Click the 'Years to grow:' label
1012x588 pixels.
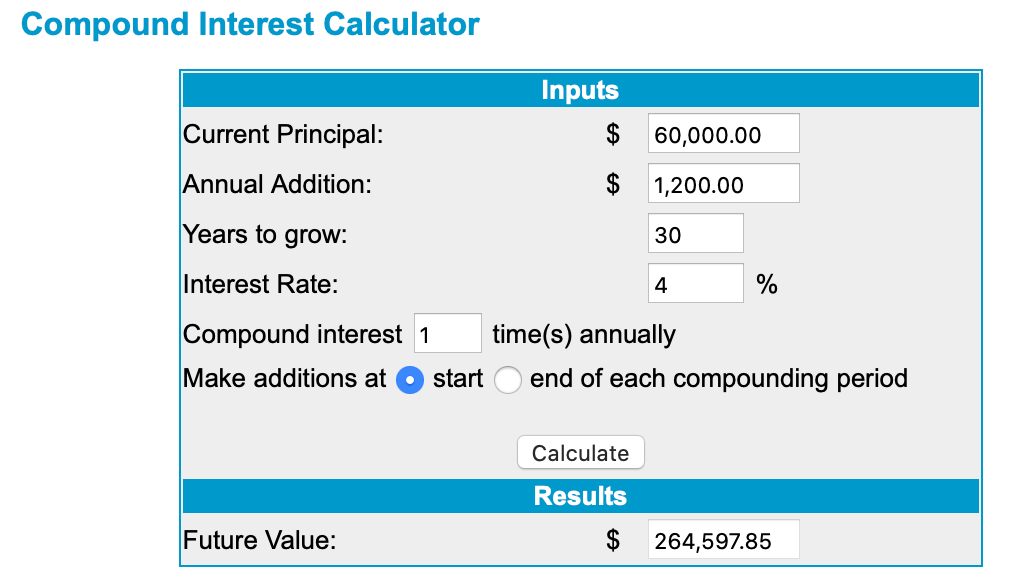[x=265, y=234]
